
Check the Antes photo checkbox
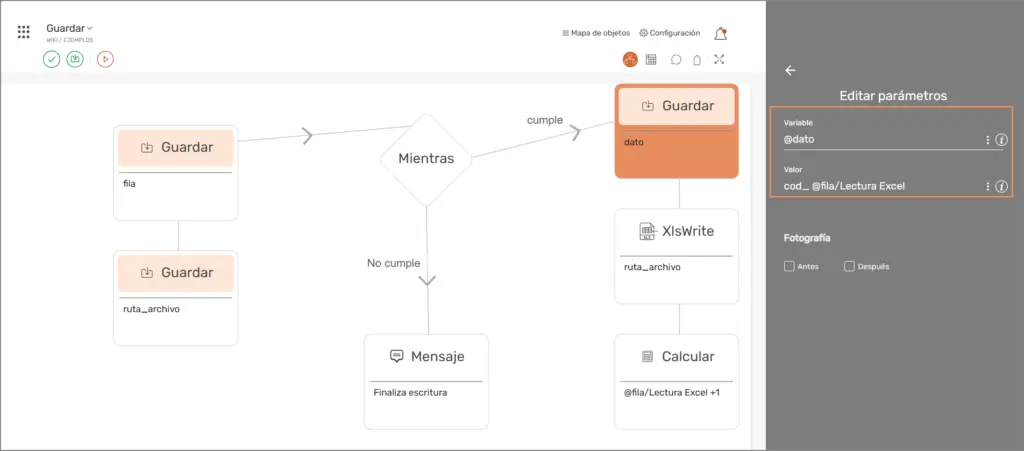click(790, 267)
